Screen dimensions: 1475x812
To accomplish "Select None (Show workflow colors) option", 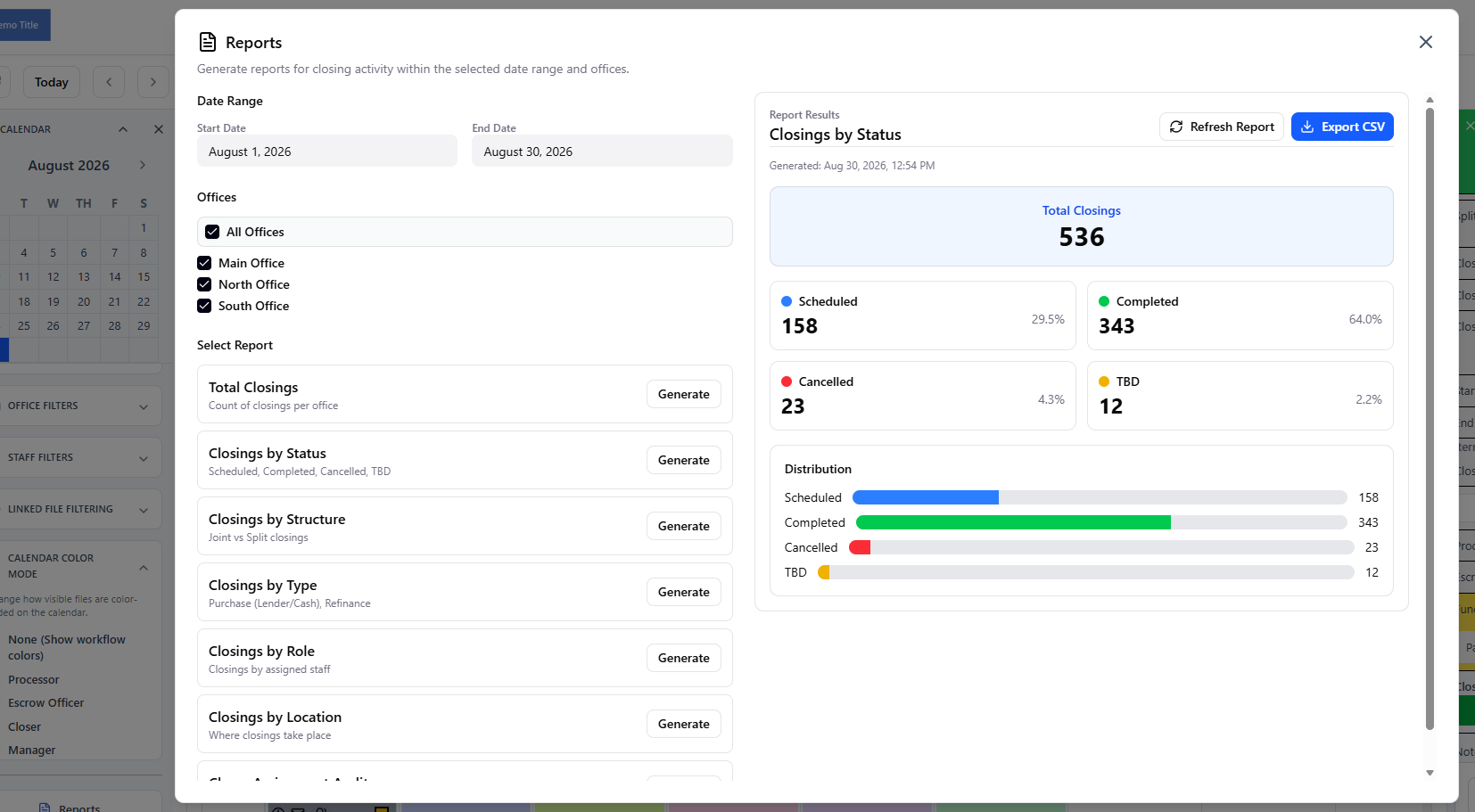I will [67, 647].
